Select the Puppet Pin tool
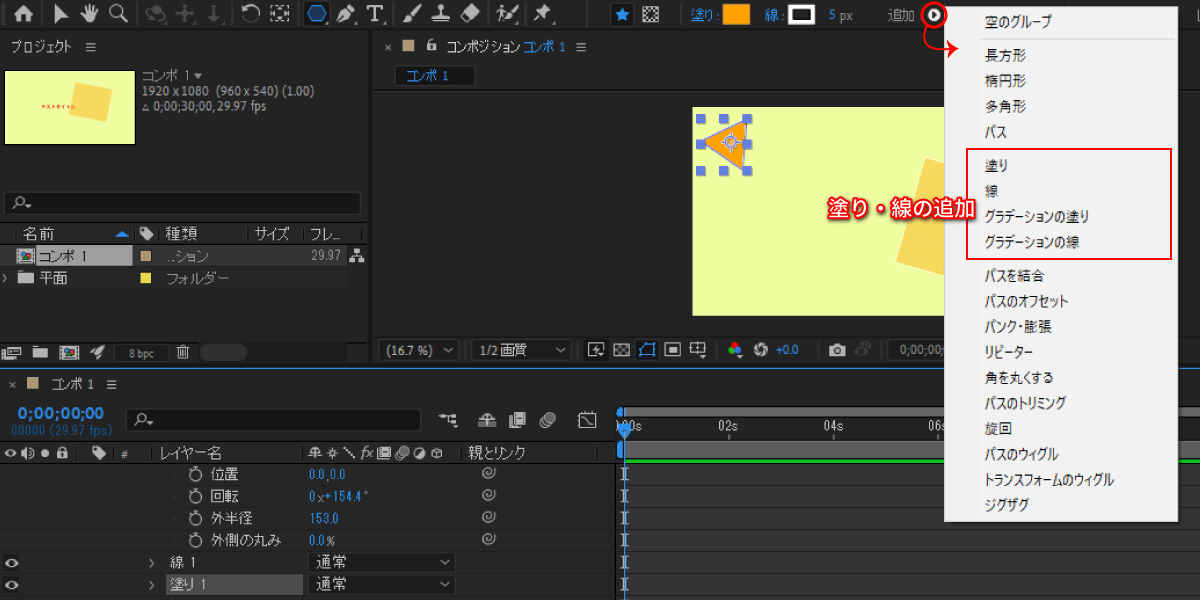Image resolution: width=1200 pixels, height=600 pixels. pos(542,14)
